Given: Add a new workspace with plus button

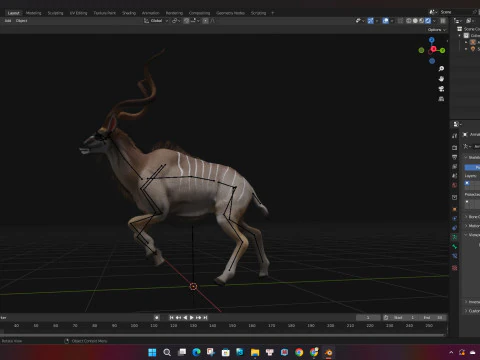Looking at the screenshot, I should (x=273, y=13).
